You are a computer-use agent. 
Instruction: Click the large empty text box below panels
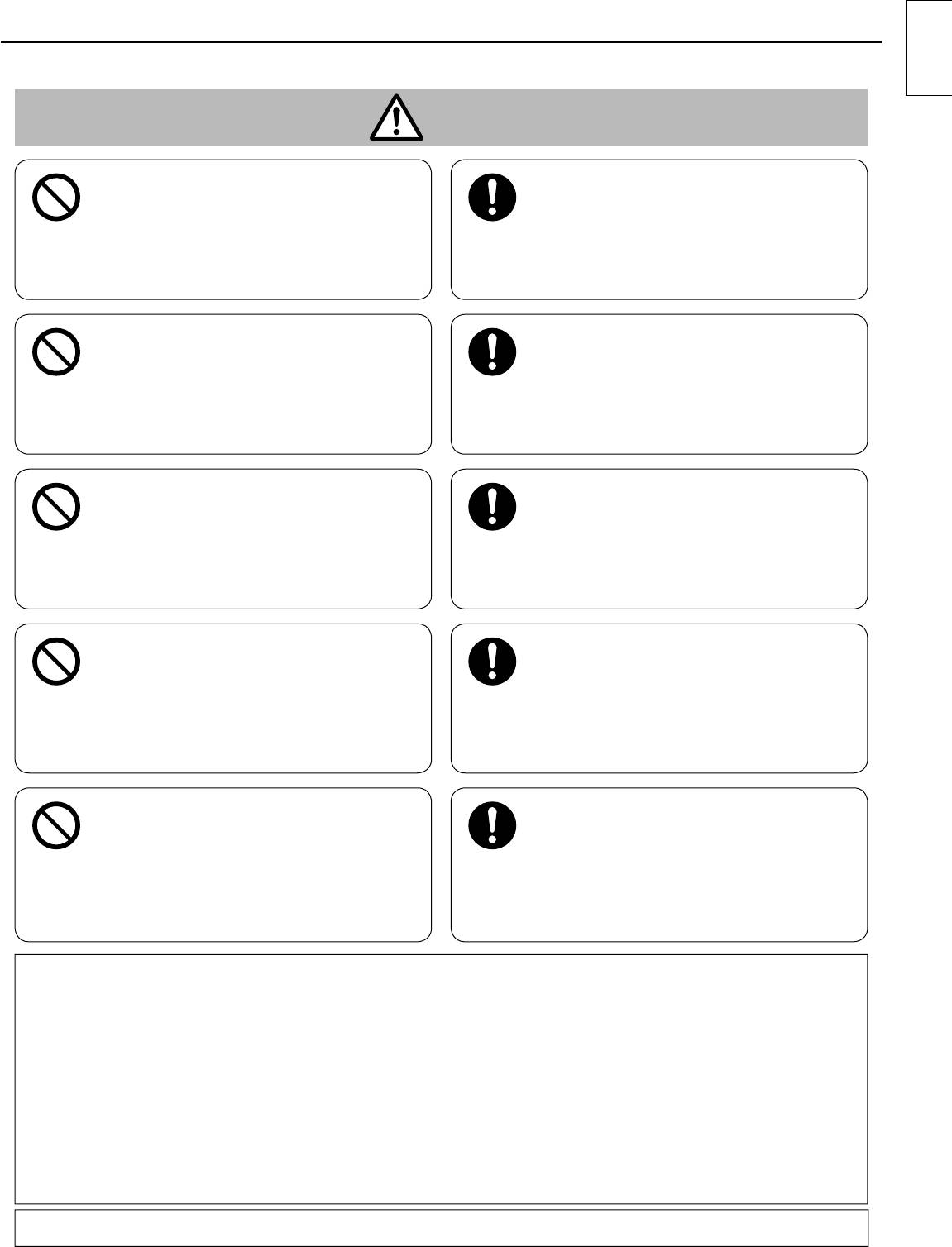pyautogui.click(x=441, y=1078)
